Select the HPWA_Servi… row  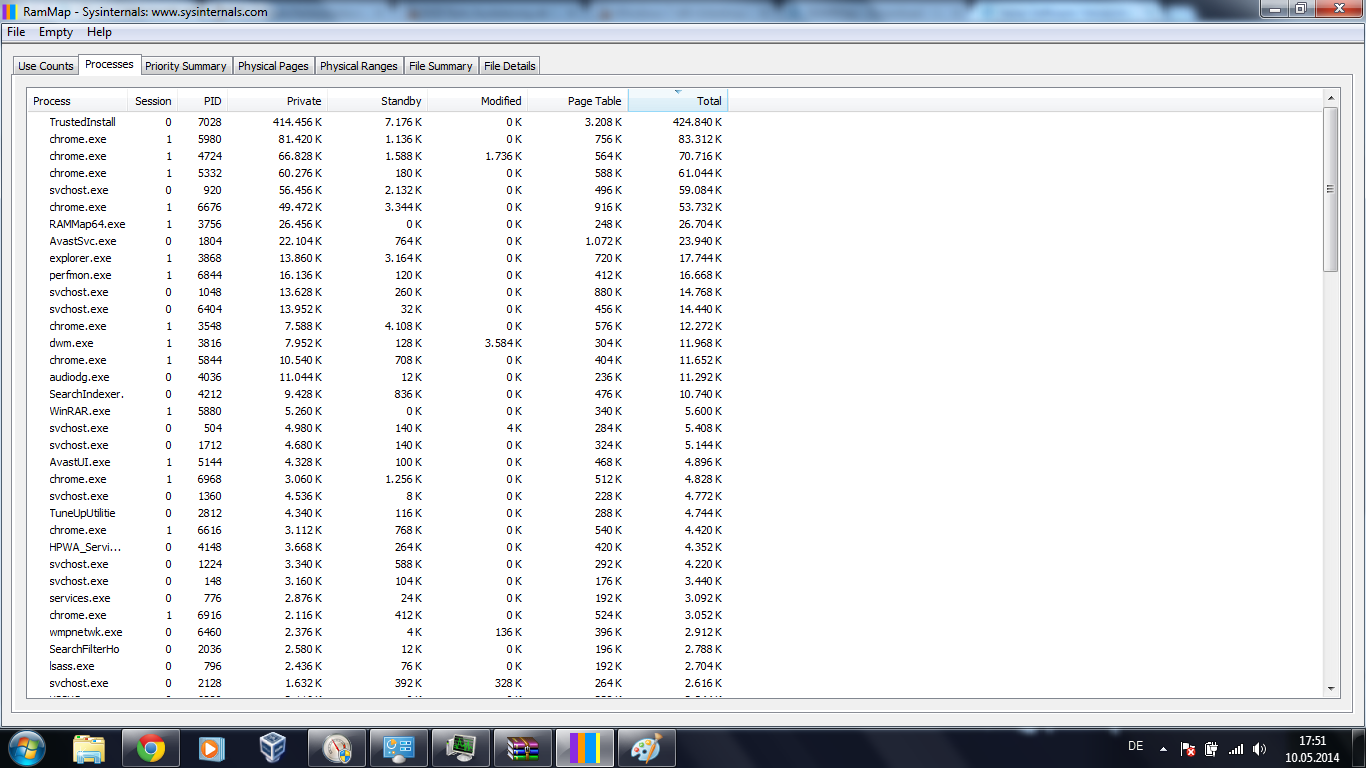click(x=378, y=547)
